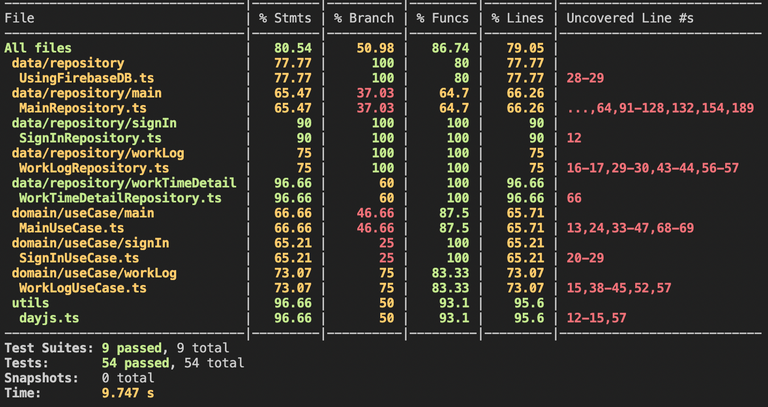Click All files statements value 80.54
This screenshot has width=768, height=407.
[x=293, y=48]
